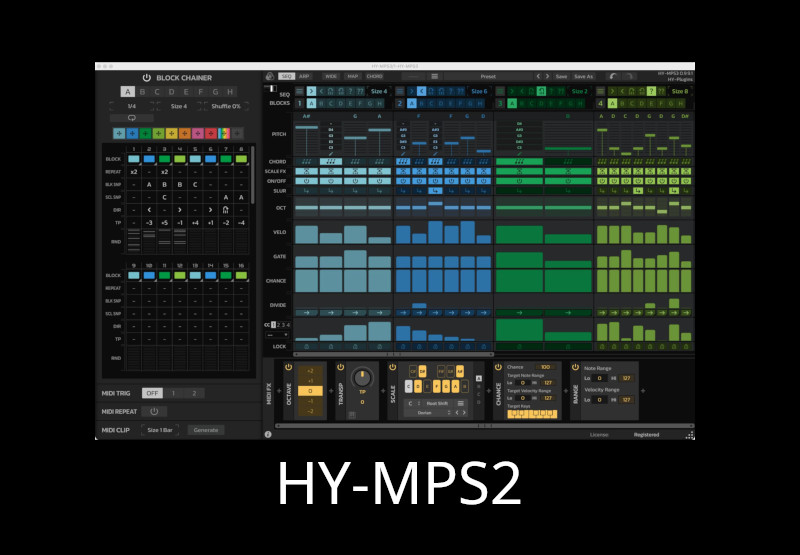Open the Size 6 selector of sequencer 2
Image resolution: width=800 pixels, height=555 pixels.
point(479,91)
